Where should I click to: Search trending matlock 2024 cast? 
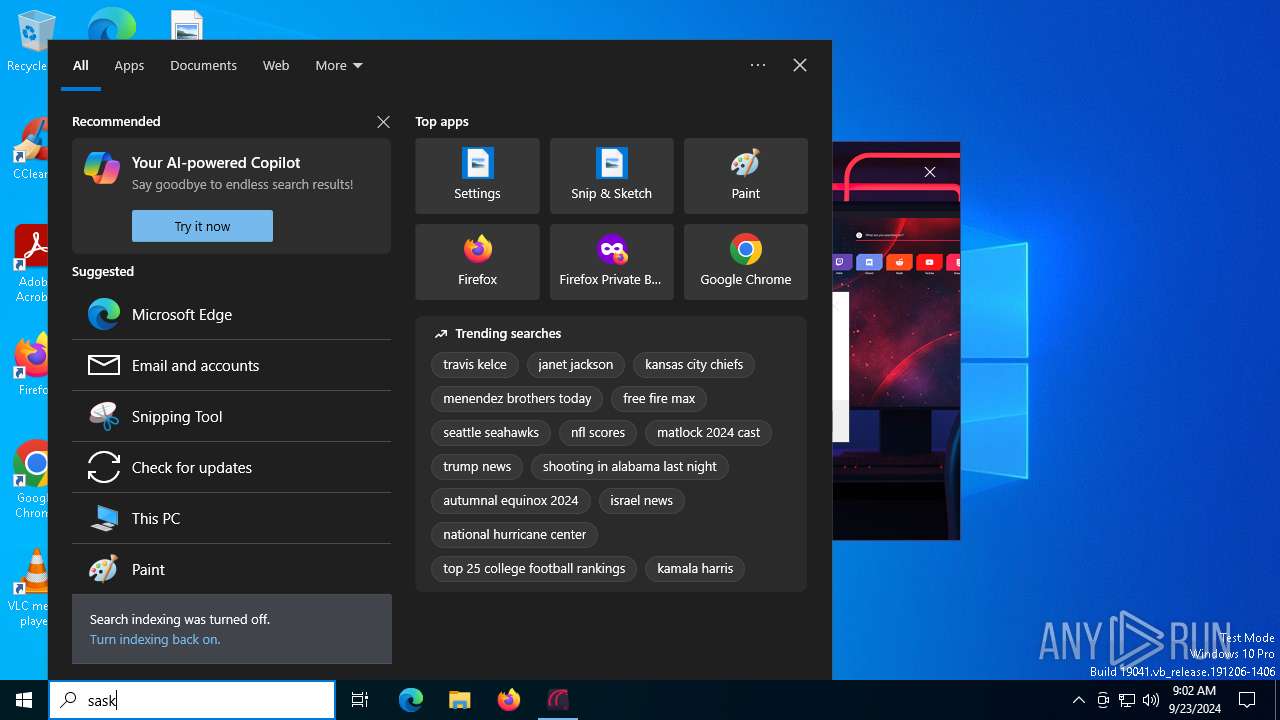click(708, 433)
